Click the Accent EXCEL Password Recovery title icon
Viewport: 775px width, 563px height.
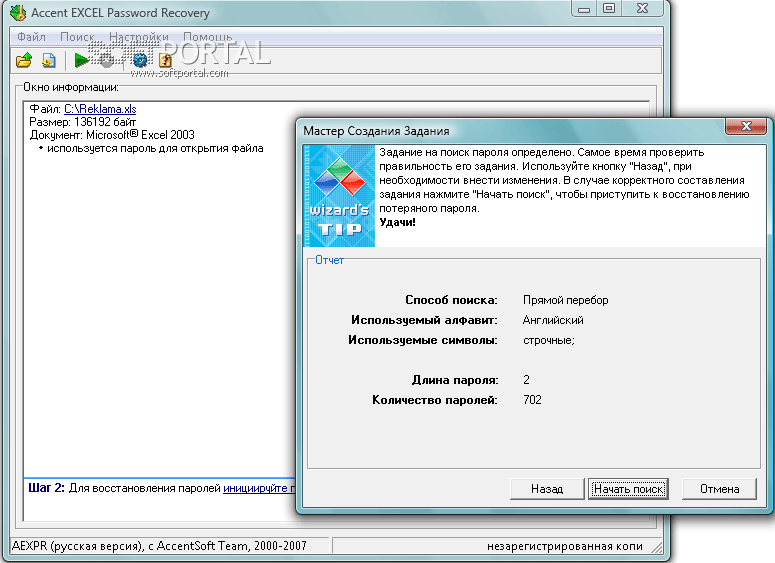pos(18,13)
